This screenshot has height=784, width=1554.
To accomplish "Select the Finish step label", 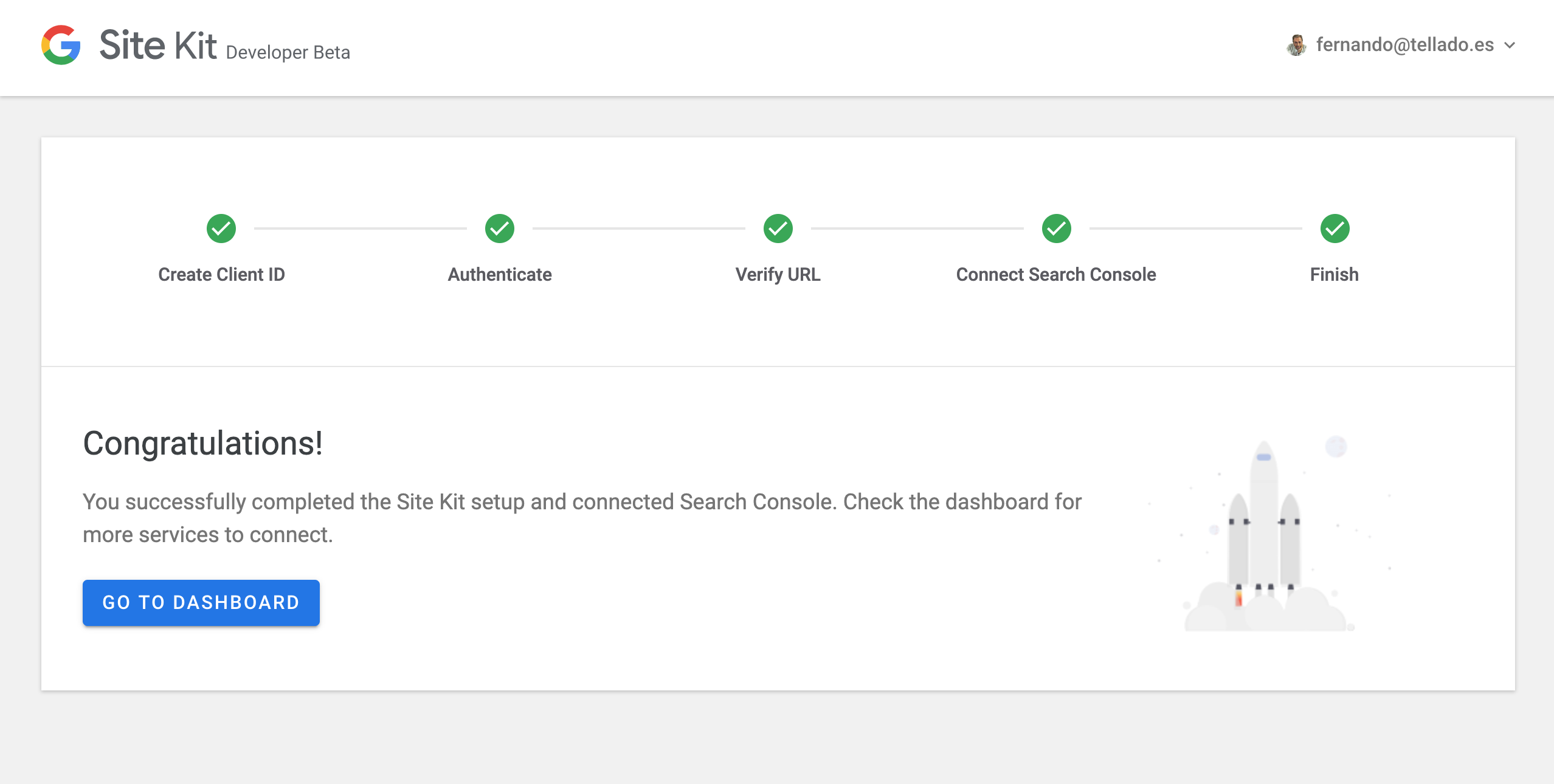I will click(1334, 274).
